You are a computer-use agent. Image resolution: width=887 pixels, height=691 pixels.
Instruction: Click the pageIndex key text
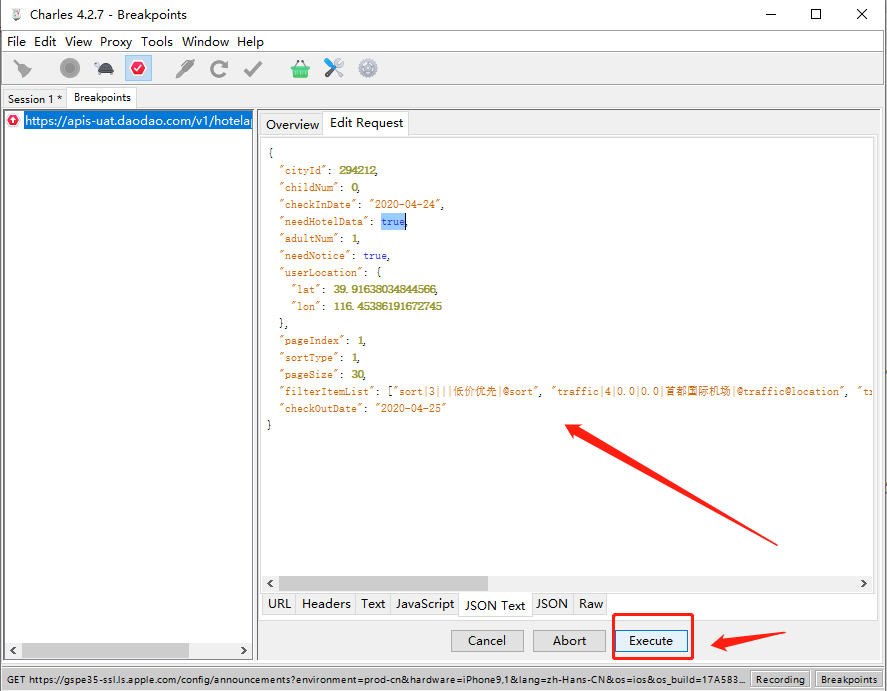(x=312, y=340)
